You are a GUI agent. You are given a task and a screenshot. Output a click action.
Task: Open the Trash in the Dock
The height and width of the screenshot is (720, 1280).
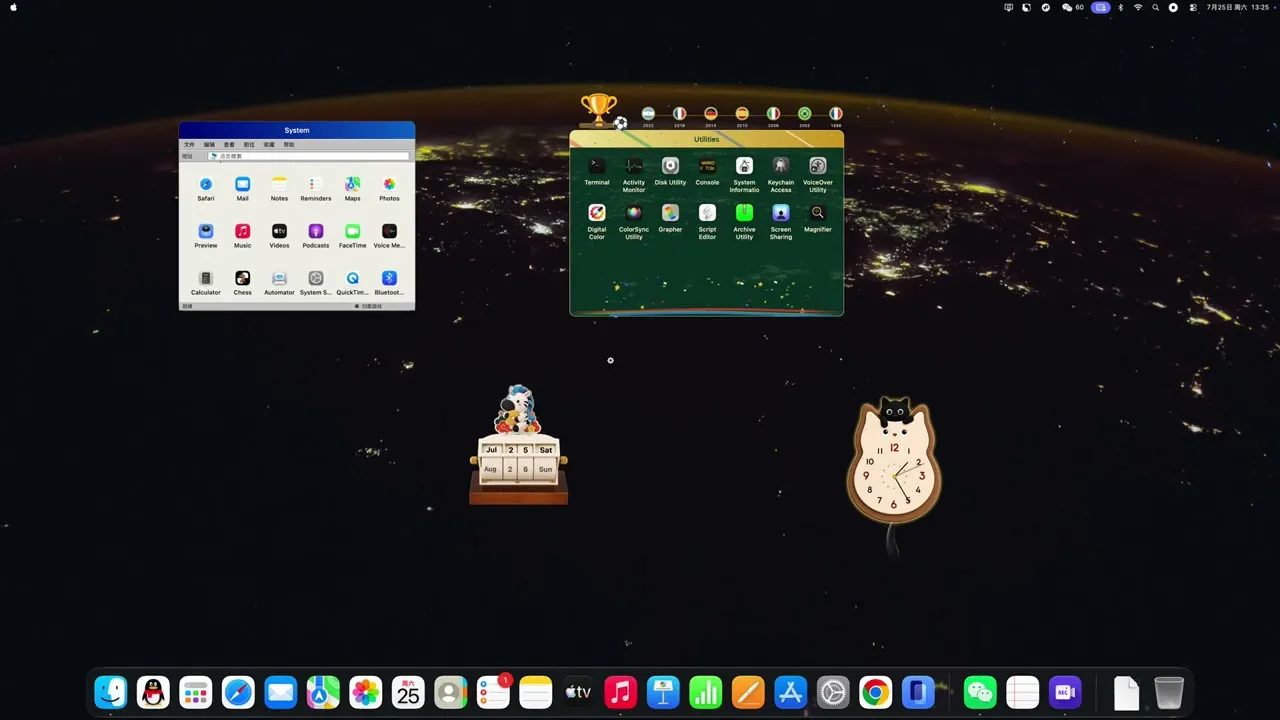tap(1169, 692)
